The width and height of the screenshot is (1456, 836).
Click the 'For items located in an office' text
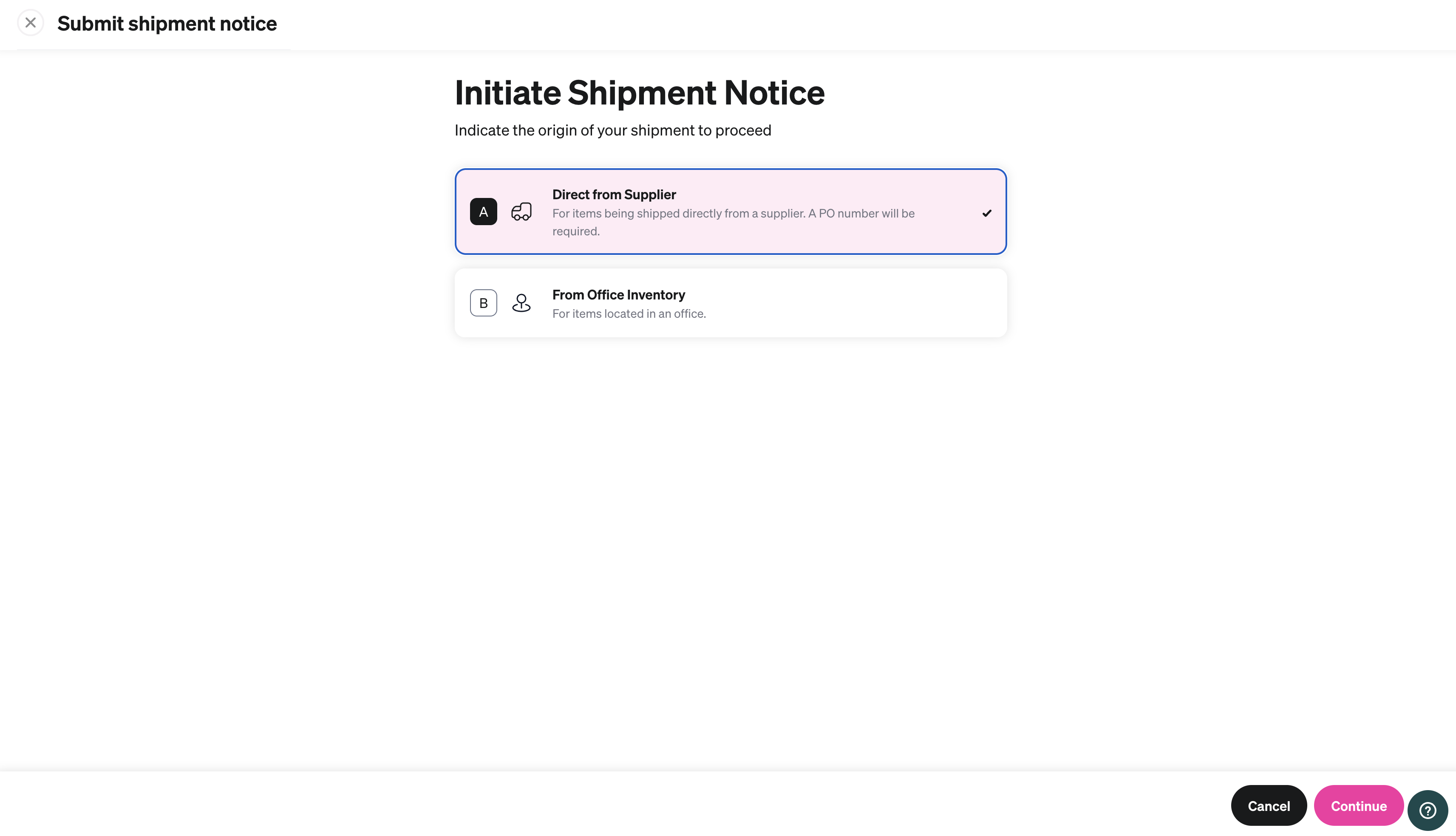tap(629, 313)
